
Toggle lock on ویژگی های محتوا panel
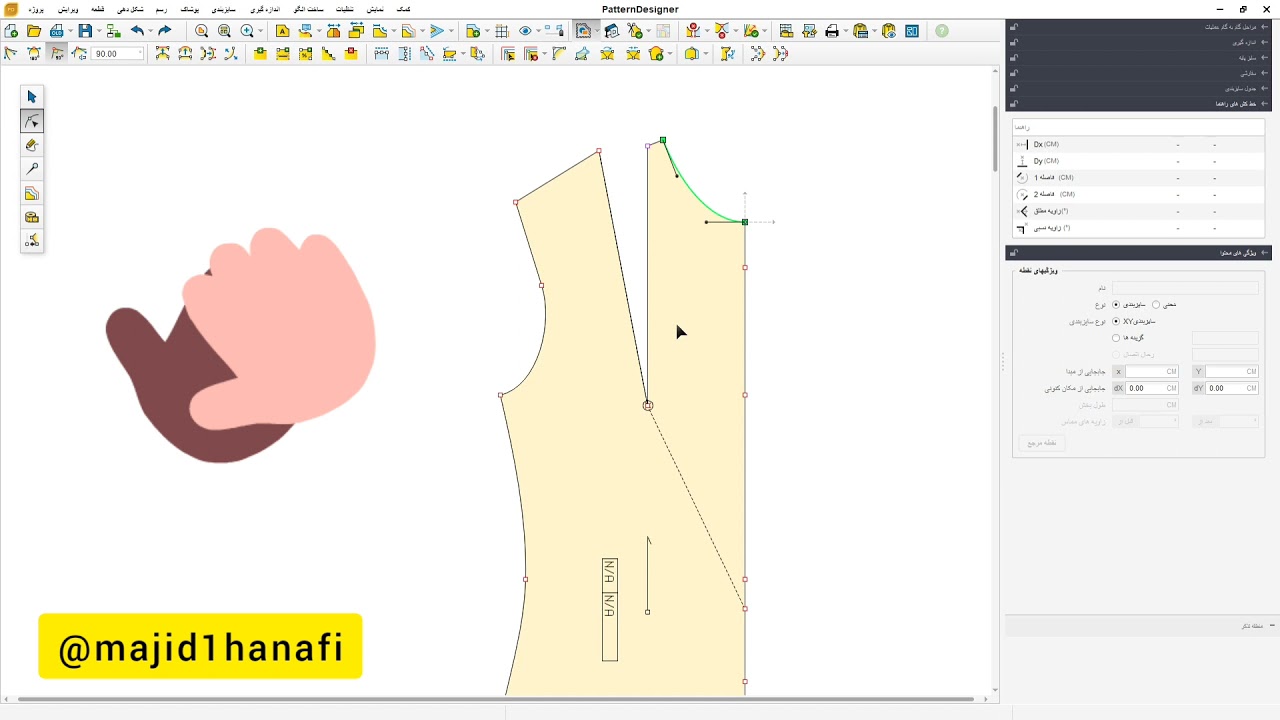1013,253
